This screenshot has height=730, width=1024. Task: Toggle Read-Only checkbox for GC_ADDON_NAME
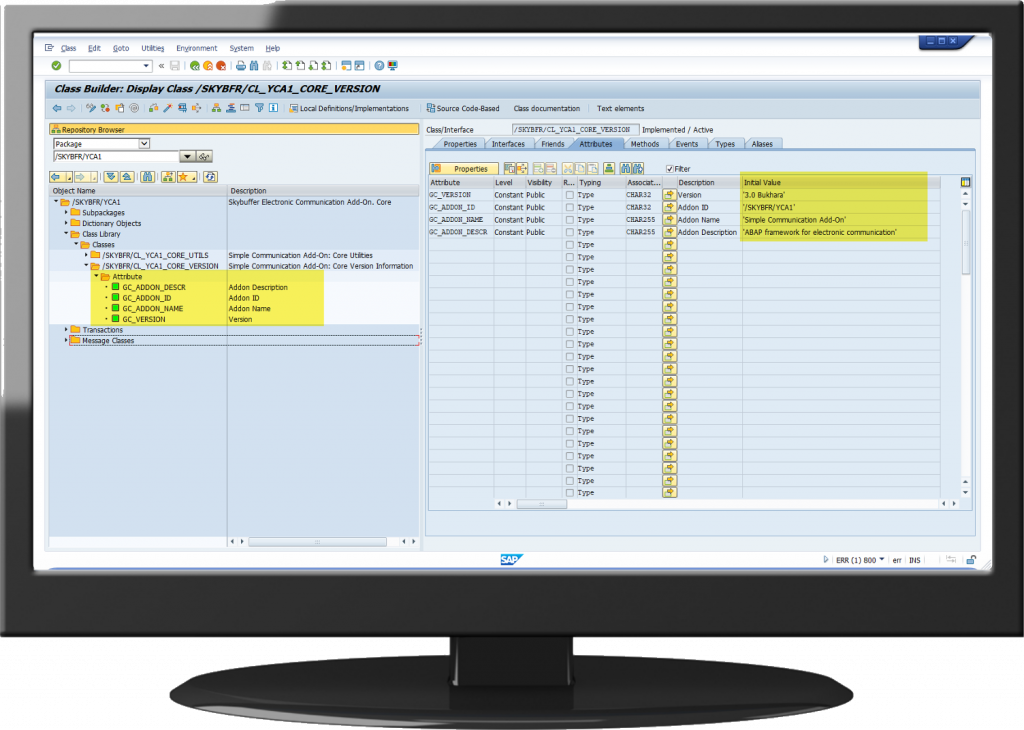[569, 219]
